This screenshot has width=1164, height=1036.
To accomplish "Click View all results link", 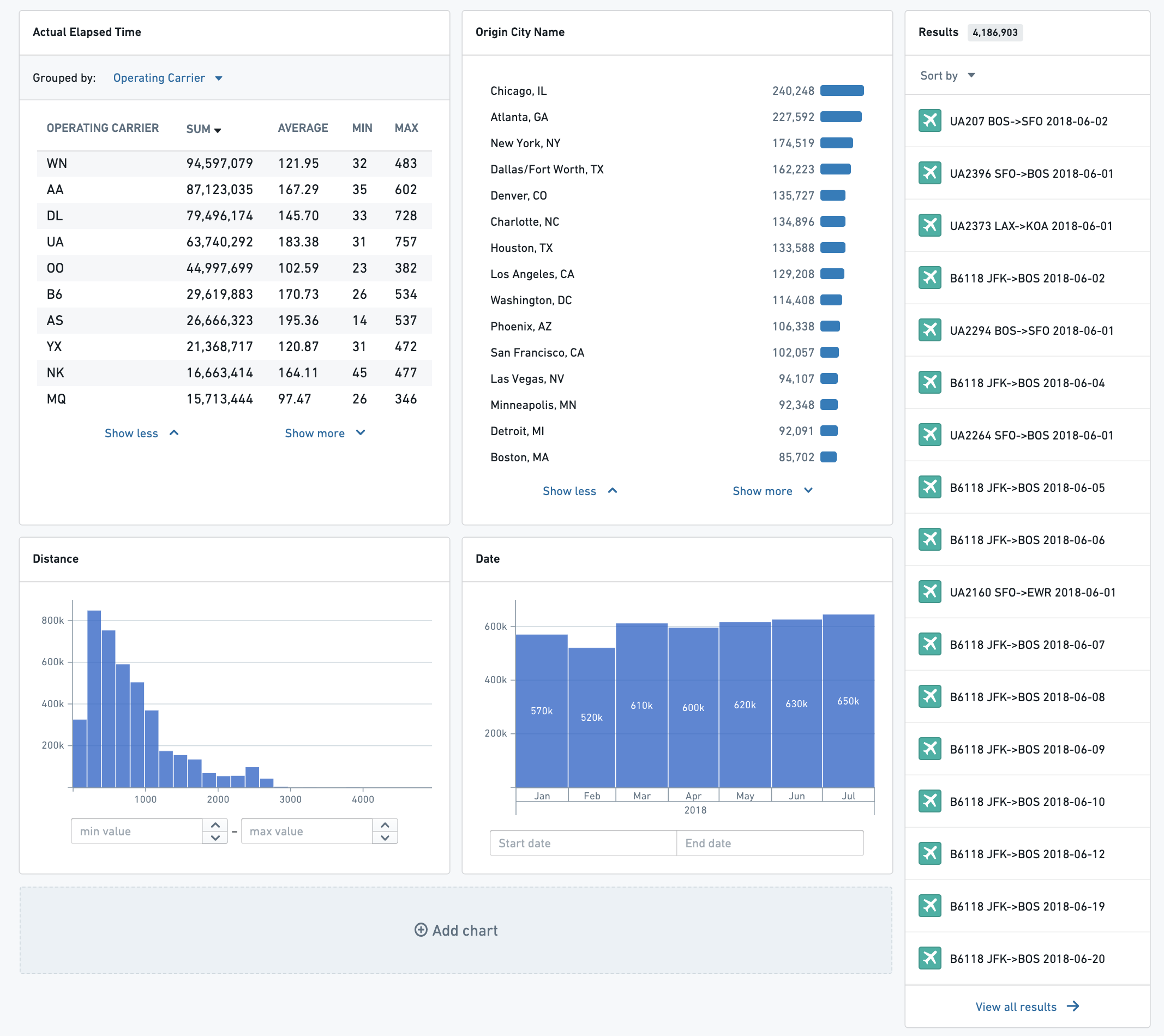I will point(1016,1007).
